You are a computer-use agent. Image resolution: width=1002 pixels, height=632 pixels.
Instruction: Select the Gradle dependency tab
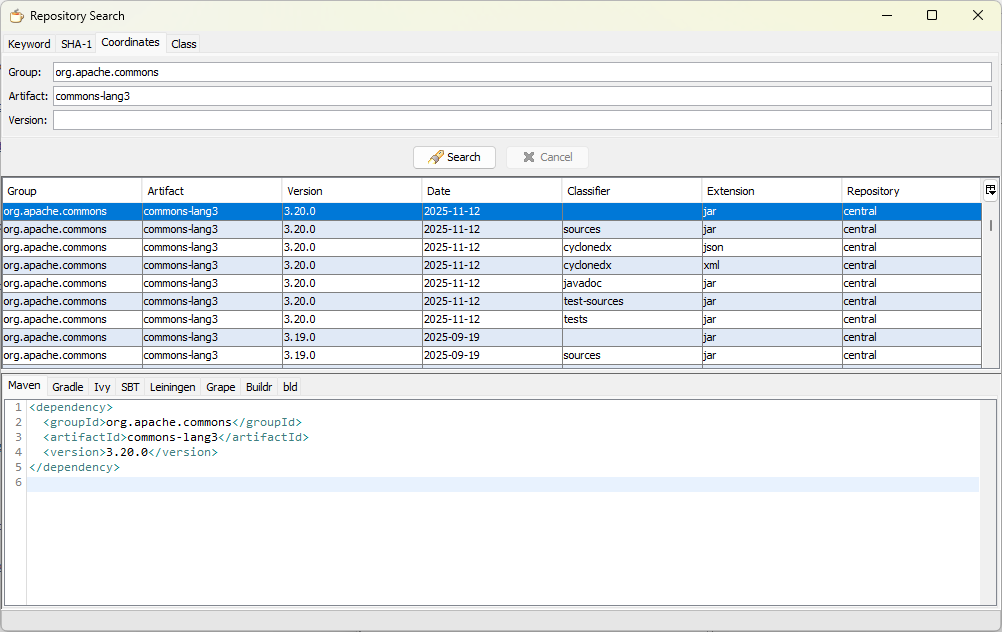tap(68, 387)
